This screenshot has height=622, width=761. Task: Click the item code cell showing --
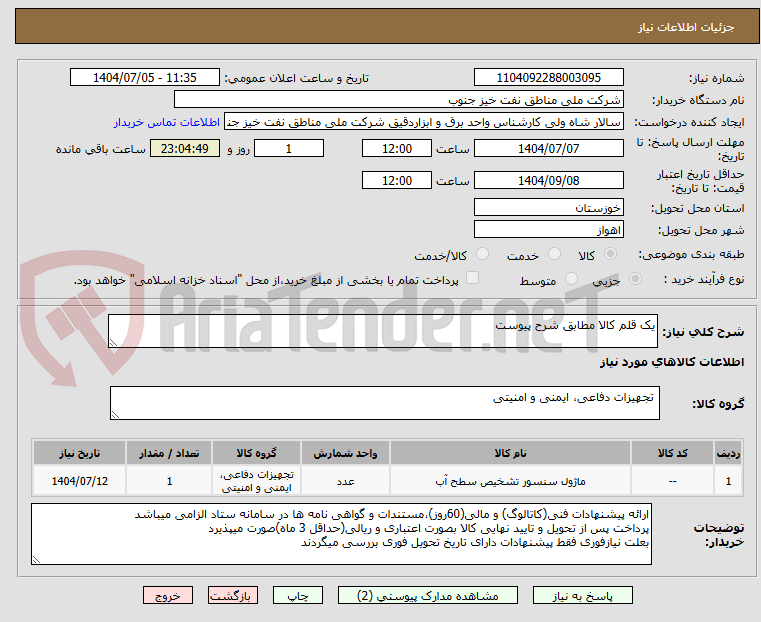click(x=672, y=481)
